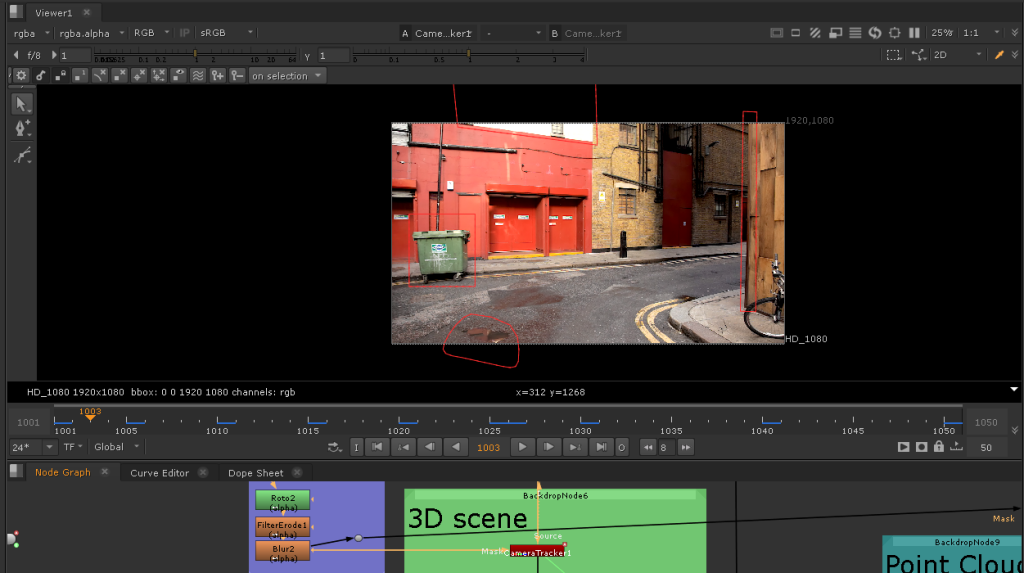Viewport: 1024px width, 573px height.
Task: Click the viewer pause icon
Action: coord(914,33)
